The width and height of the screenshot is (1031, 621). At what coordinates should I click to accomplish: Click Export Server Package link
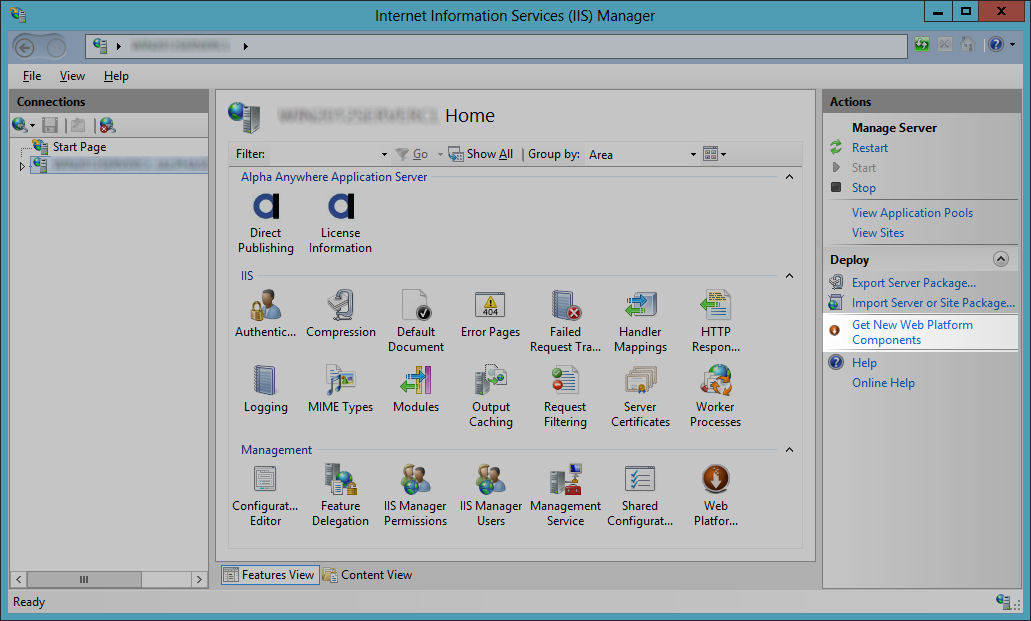pyautogui.click(x=913, y=283)
